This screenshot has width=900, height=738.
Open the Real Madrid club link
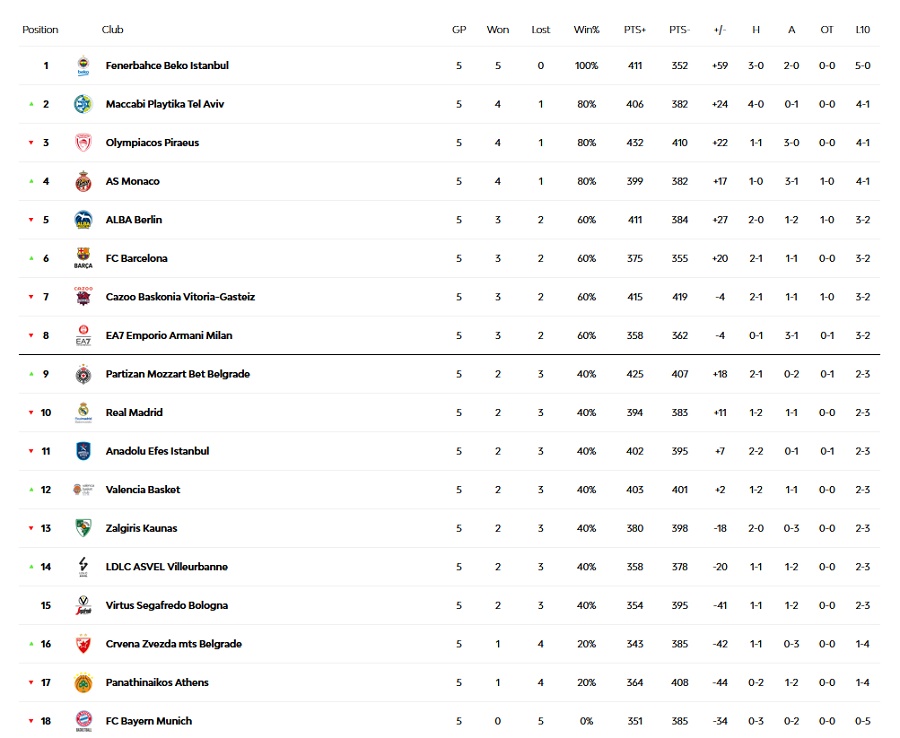134,413
